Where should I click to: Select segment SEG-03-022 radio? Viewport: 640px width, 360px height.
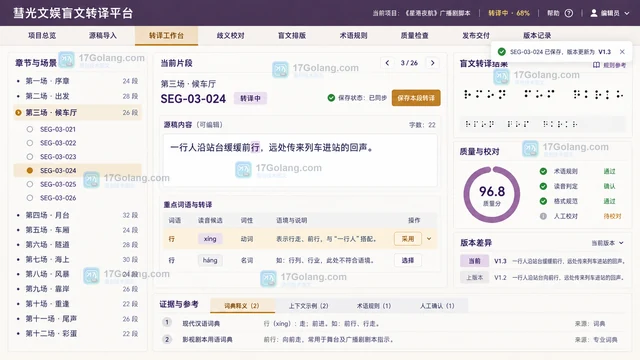click(x=30, y=143)
